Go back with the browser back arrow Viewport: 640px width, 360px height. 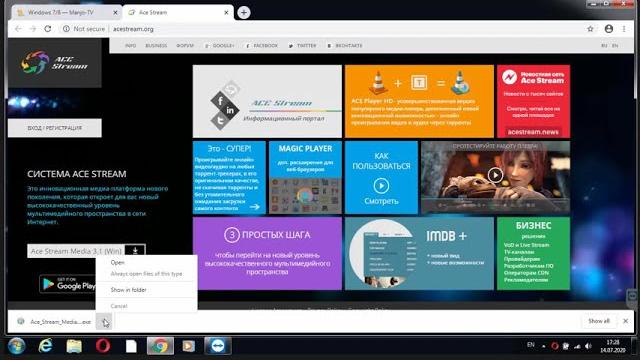(x=18, y=29)
